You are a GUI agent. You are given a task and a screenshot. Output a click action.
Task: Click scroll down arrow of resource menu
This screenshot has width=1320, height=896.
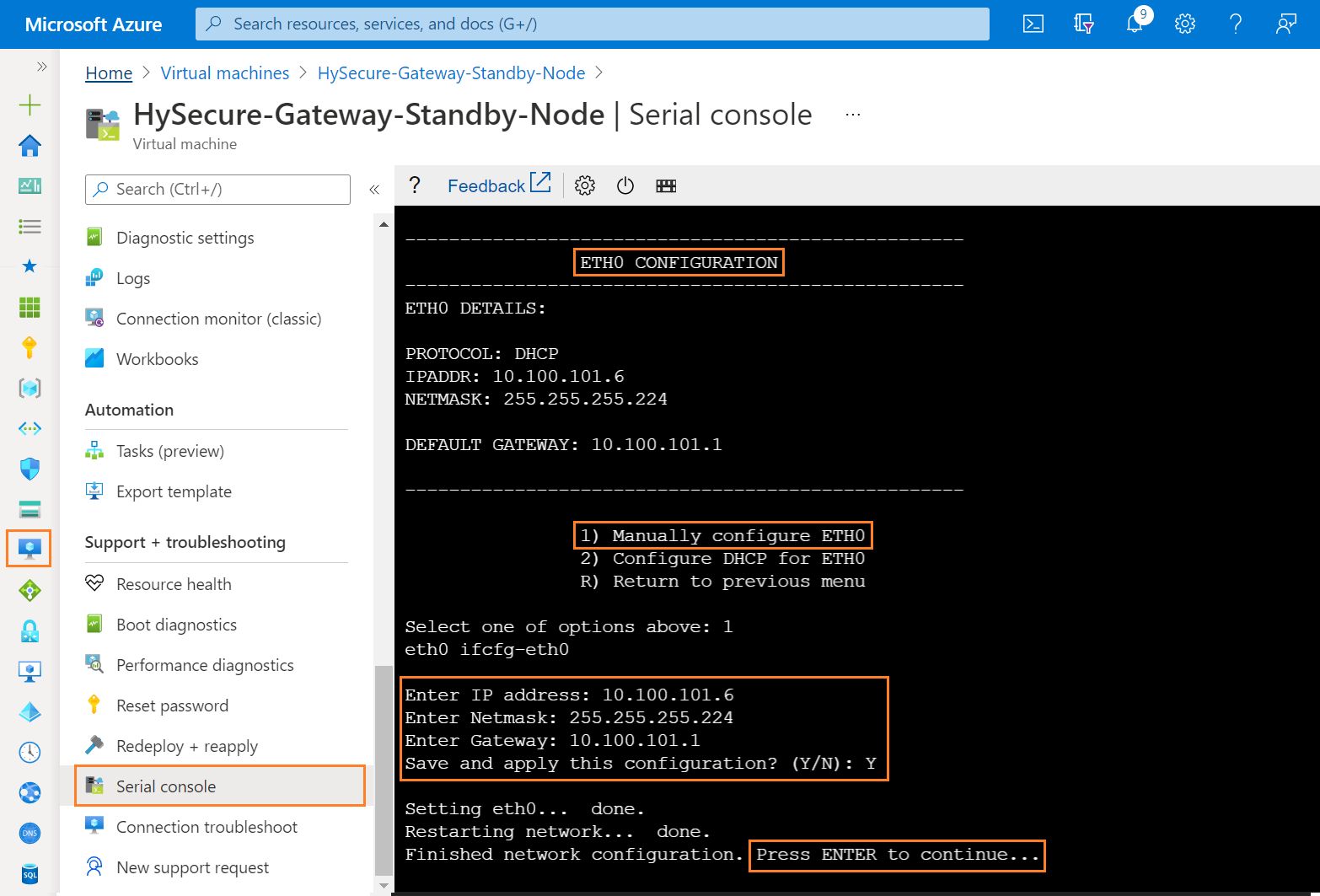384,886
